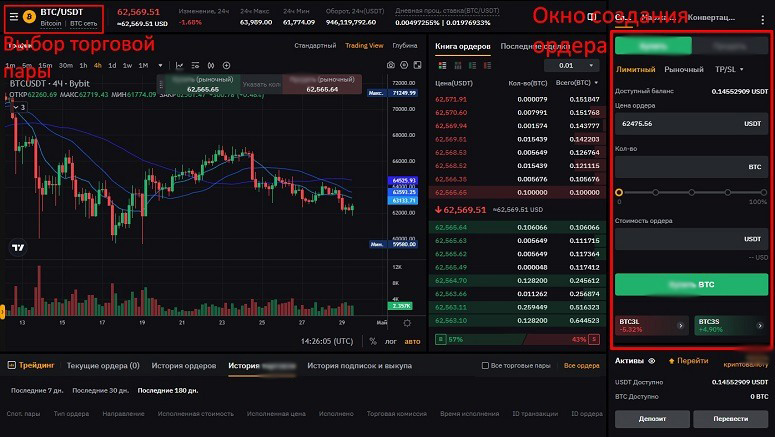Click the order quantity percentage slider

[681, 191]
